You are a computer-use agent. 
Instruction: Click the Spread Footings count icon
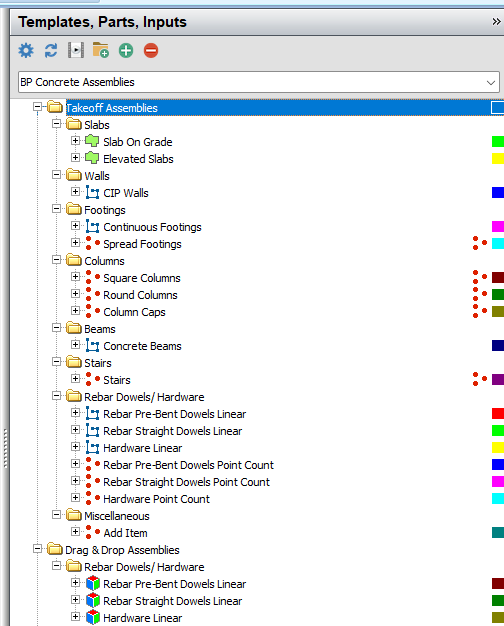(x=92, y=243)
